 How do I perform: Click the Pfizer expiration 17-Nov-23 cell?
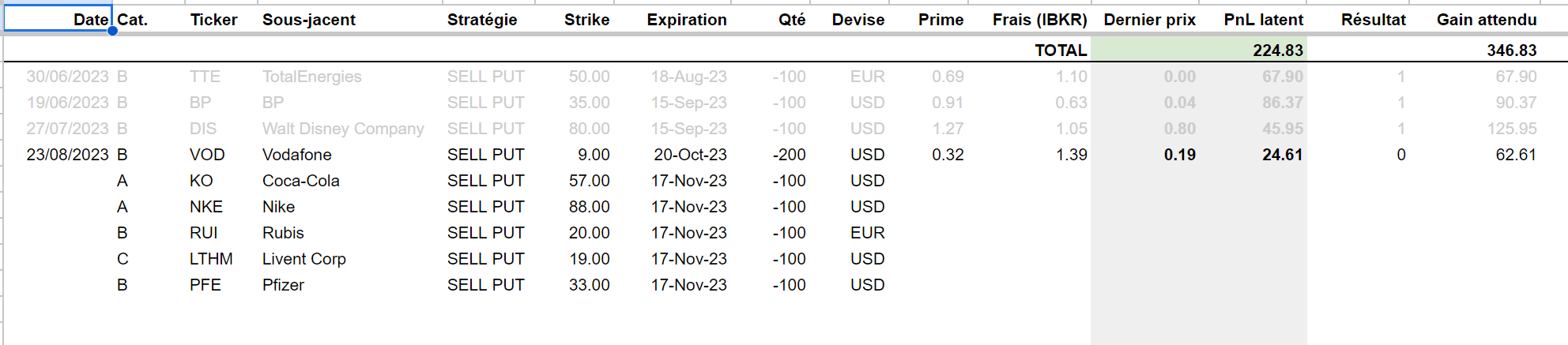point(688,285)
